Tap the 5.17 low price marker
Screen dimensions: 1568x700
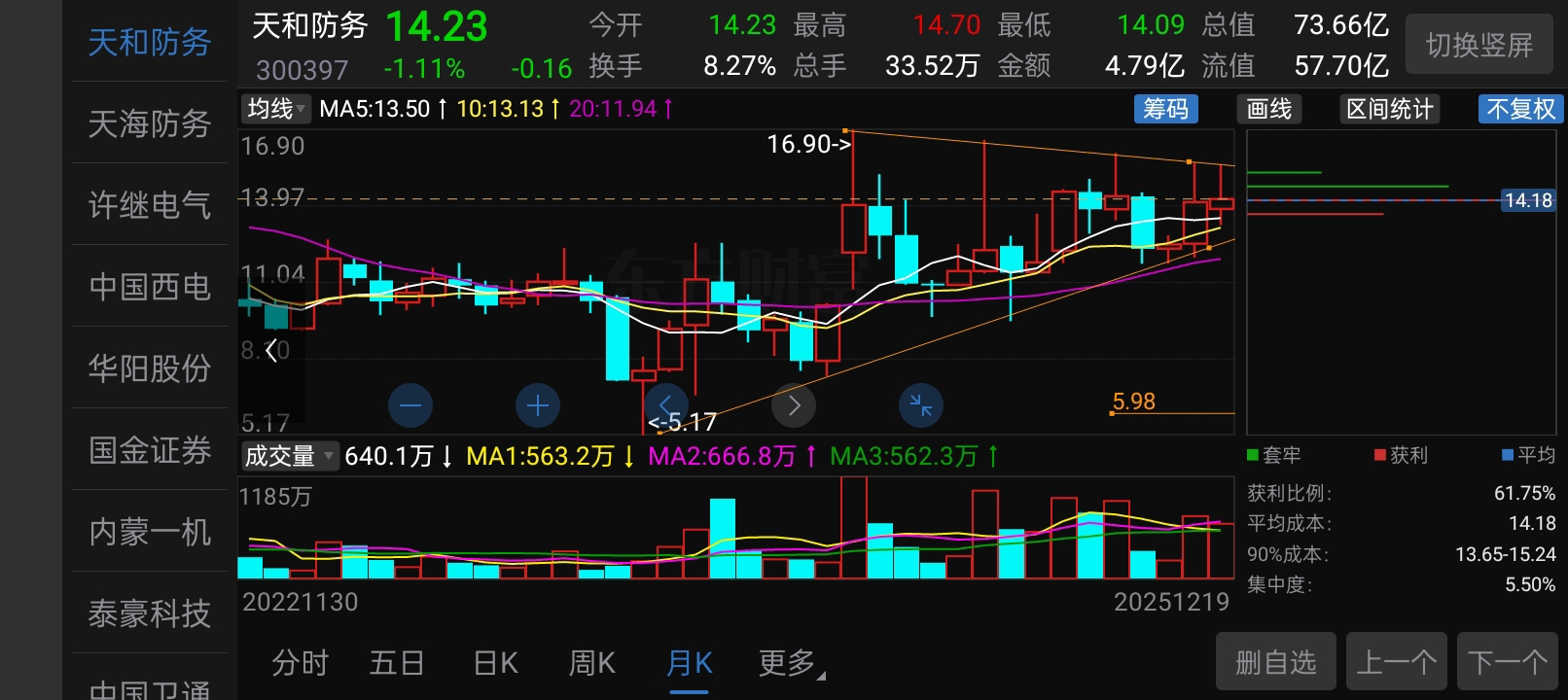point(683,422)
